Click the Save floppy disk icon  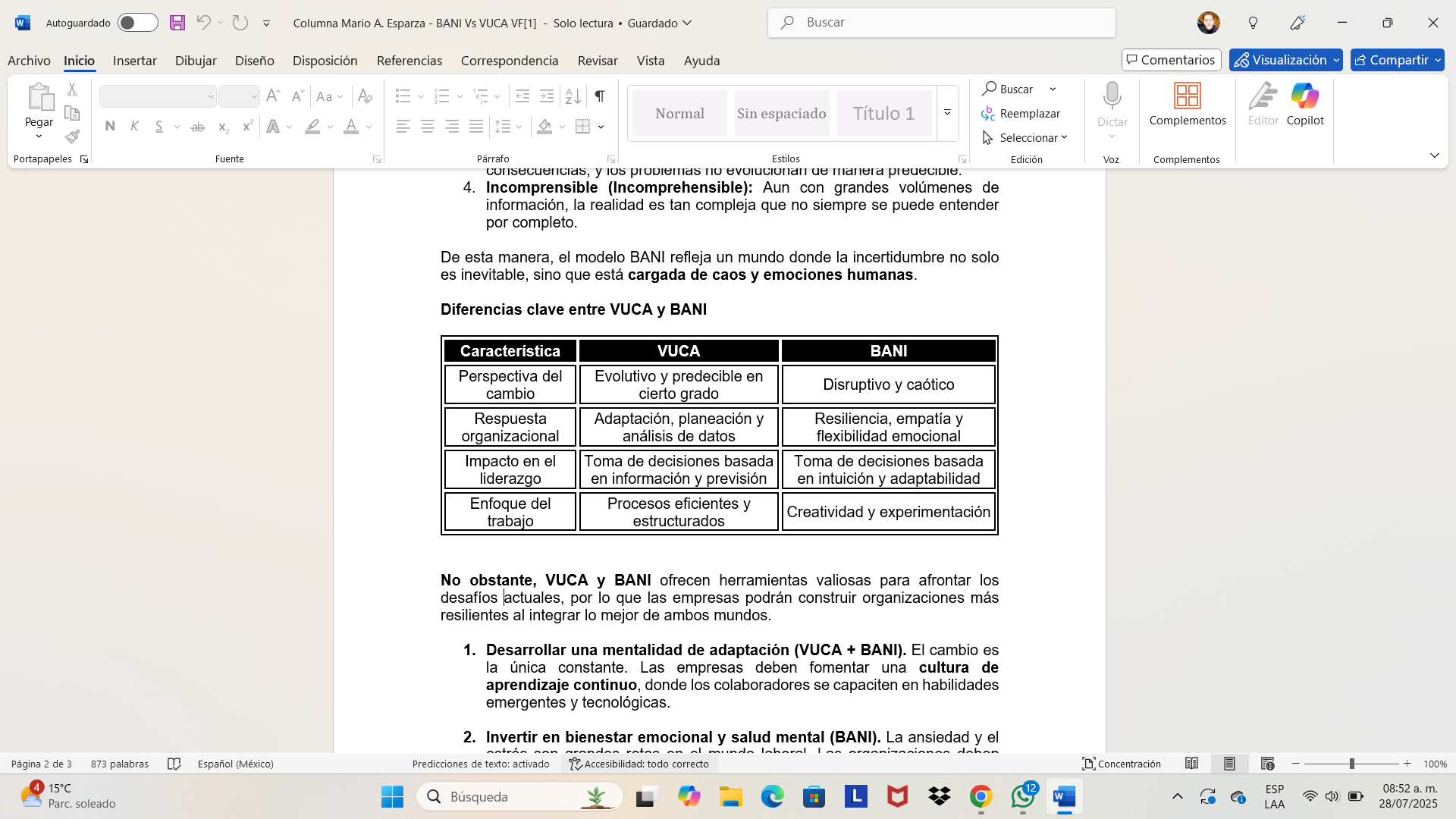coord(177,23)
